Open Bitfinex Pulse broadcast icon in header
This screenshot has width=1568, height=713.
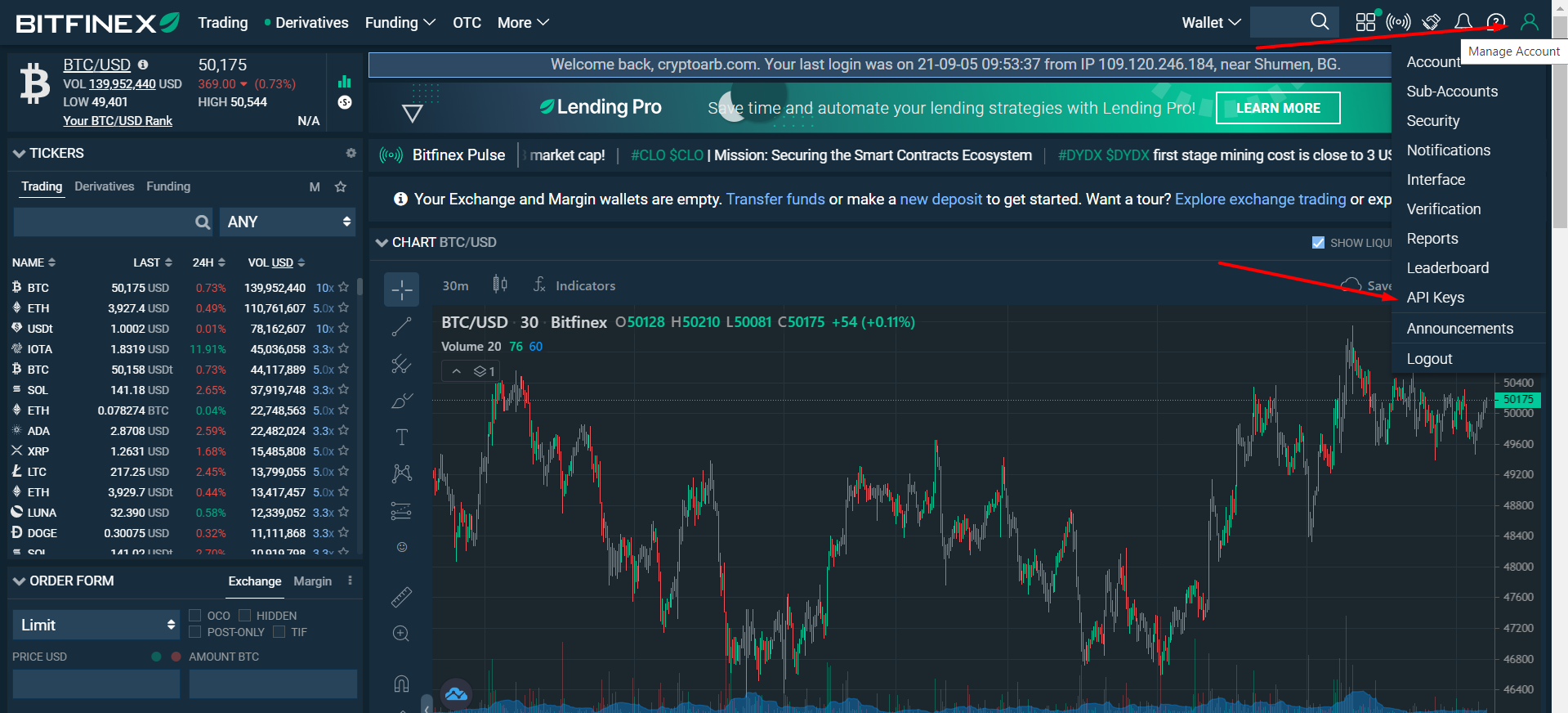click(x=1398, y=22)
